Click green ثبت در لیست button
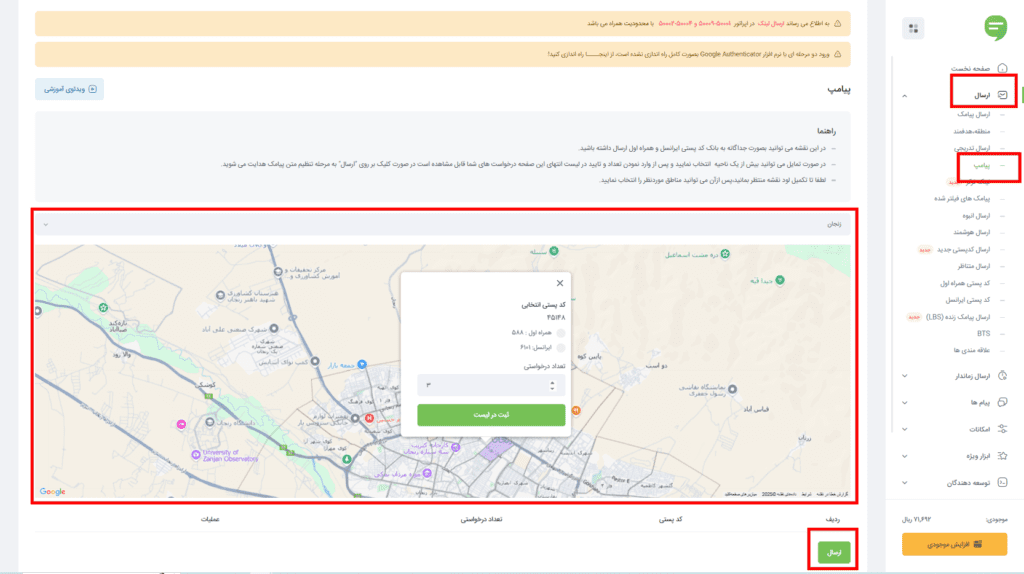Screen dimensions: 1024x574 (x=491, y=415)
